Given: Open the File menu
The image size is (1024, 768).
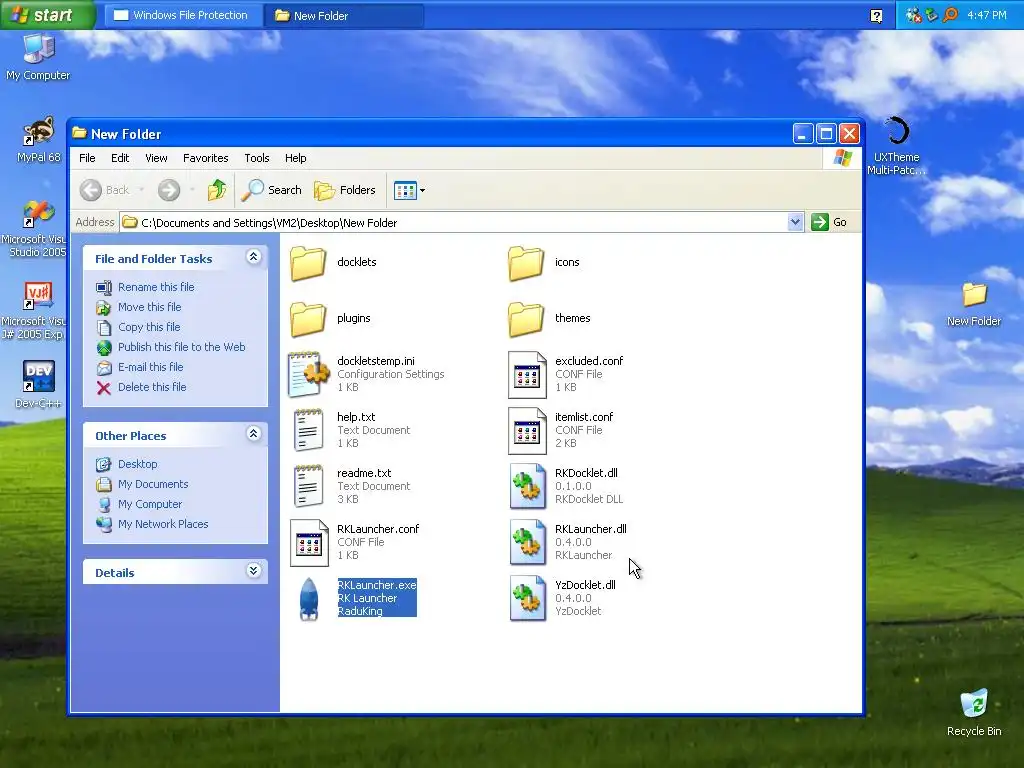Looking at the screenshot, I should click(x=87, y=158).
